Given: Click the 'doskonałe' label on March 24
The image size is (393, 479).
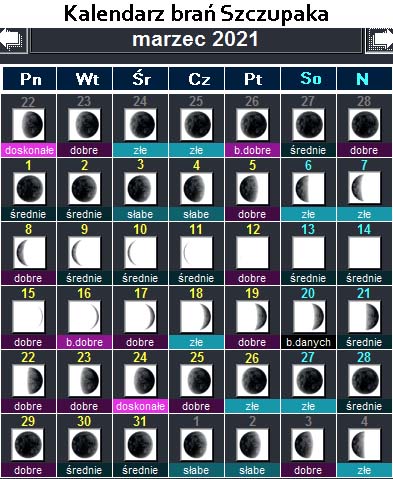Looking at the screenshot, I should [140, 406].
